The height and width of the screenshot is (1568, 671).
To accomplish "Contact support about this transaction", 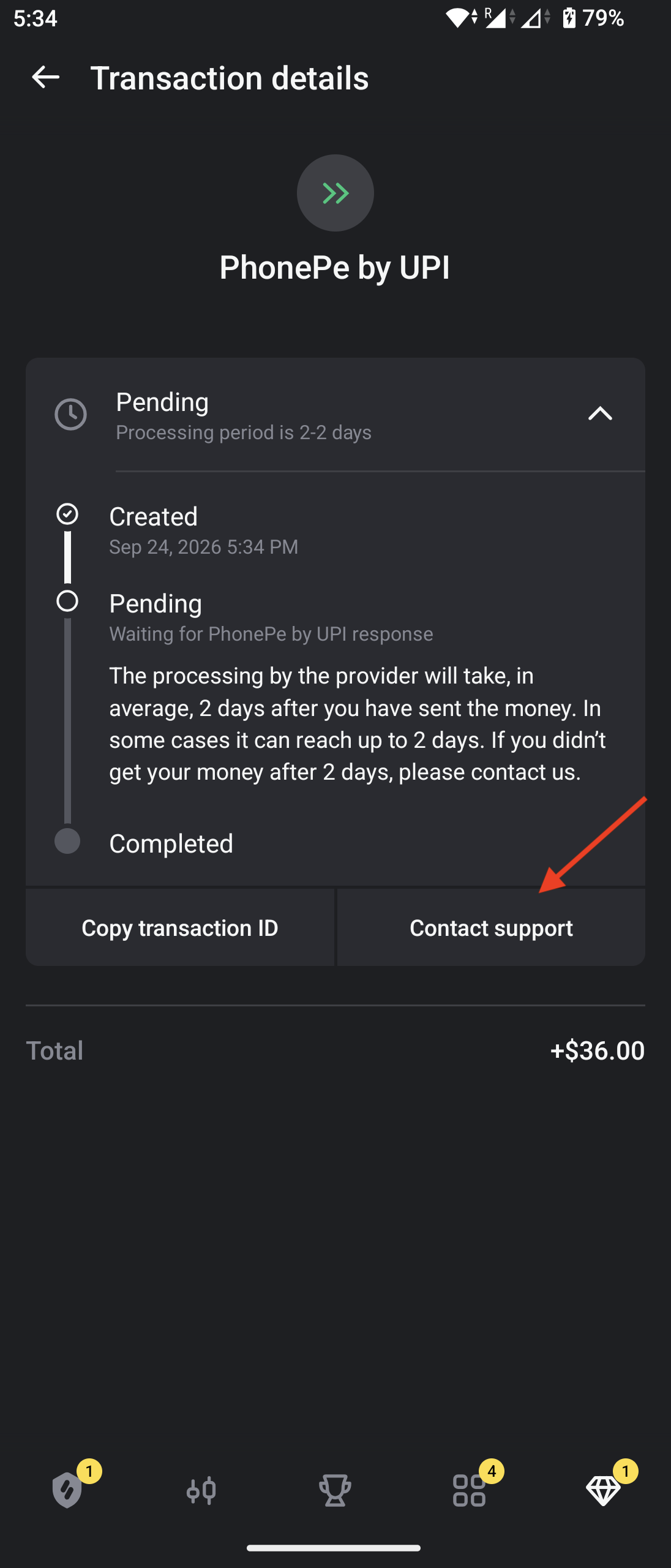I will point(491,927).
